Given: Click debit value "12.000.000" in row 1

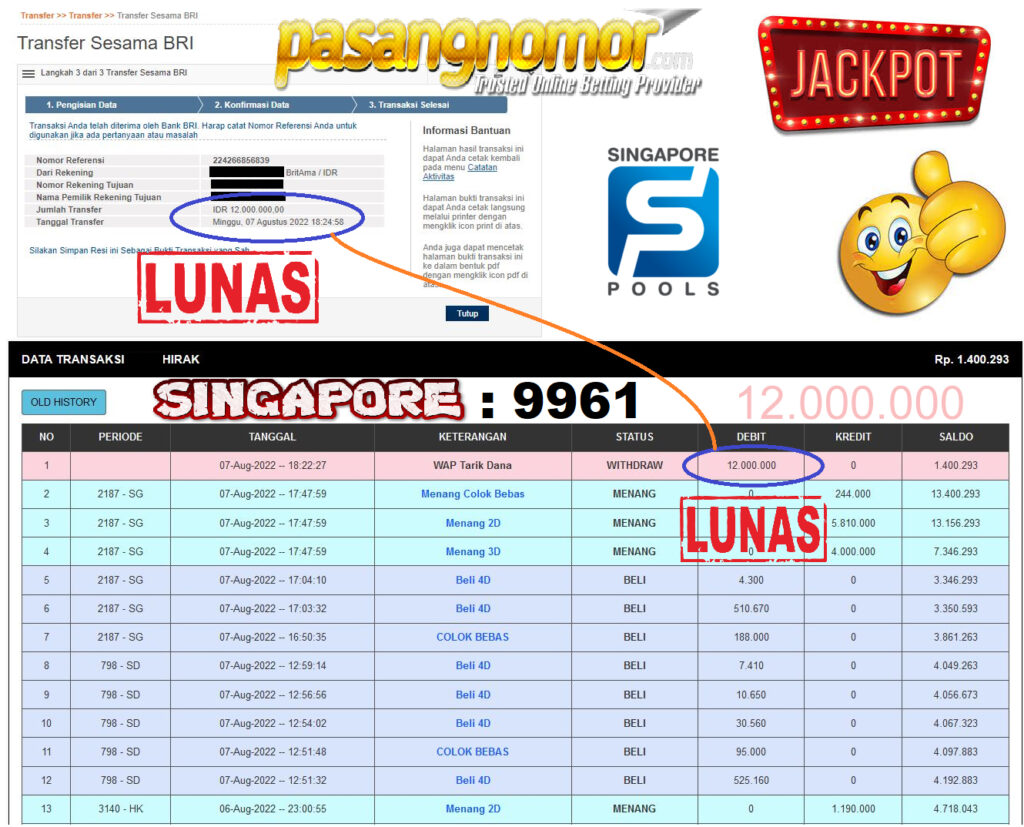Looking at the screenshot, I should (751, 465).
